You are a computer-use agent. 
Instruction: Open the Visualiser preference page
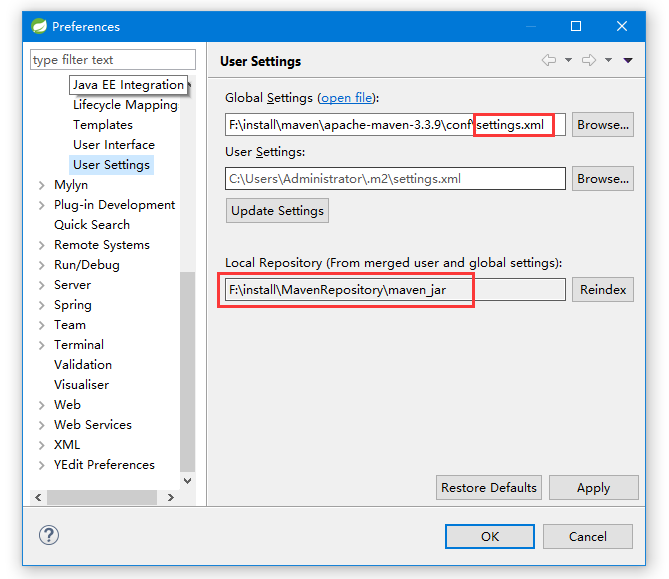(81, 385)
